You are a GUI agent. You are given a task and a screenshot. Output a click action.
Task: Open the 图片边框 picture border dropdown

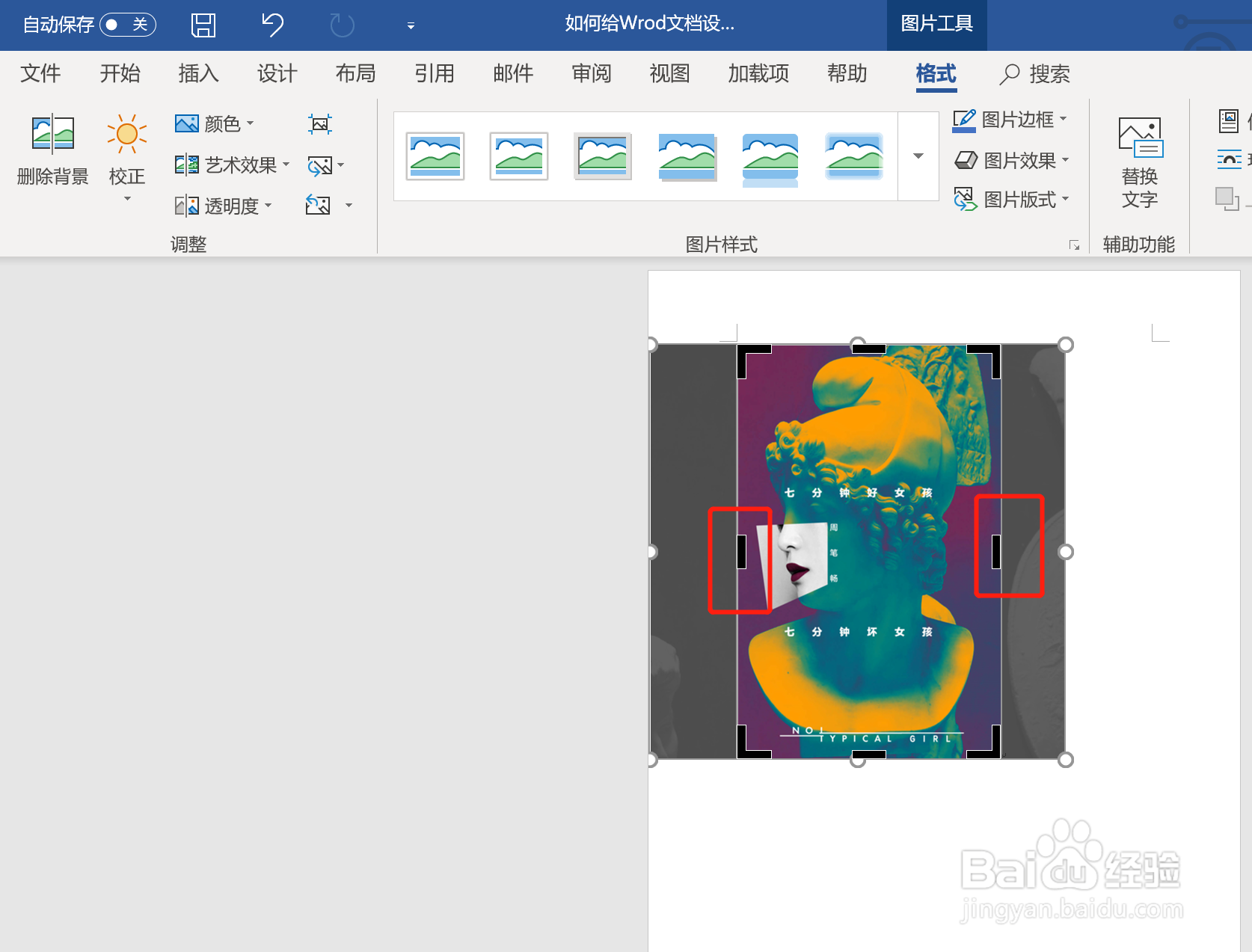pos(1010,120)
